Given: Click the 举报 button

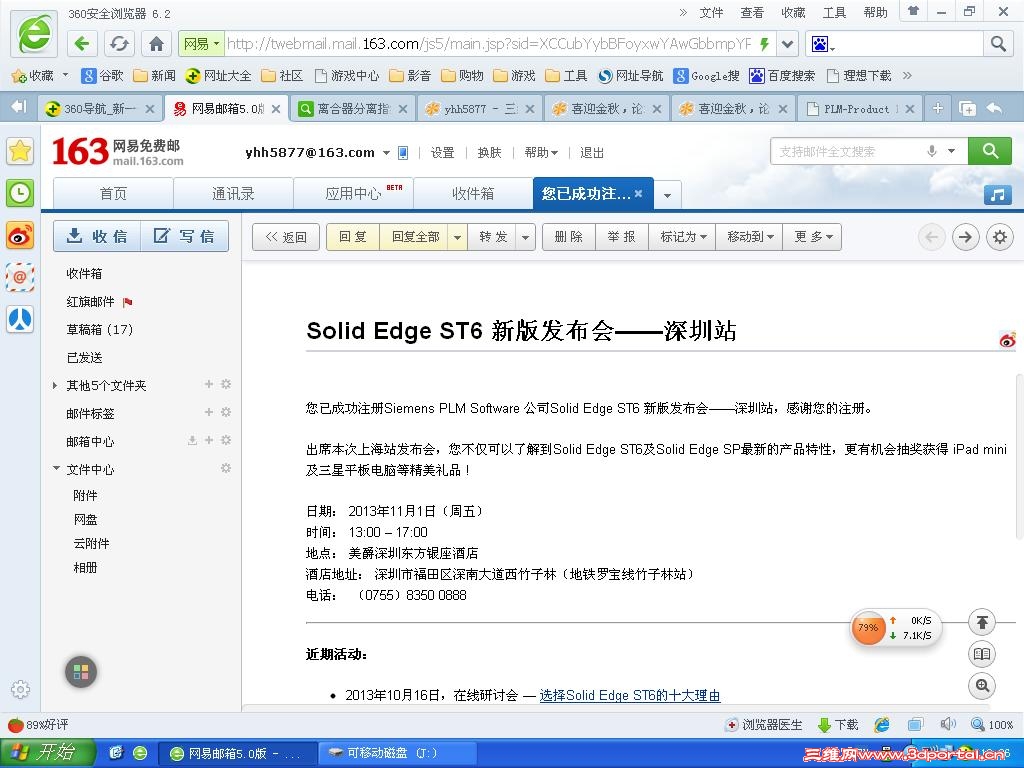Looking at the screenshot, I should tap(621, 237).
